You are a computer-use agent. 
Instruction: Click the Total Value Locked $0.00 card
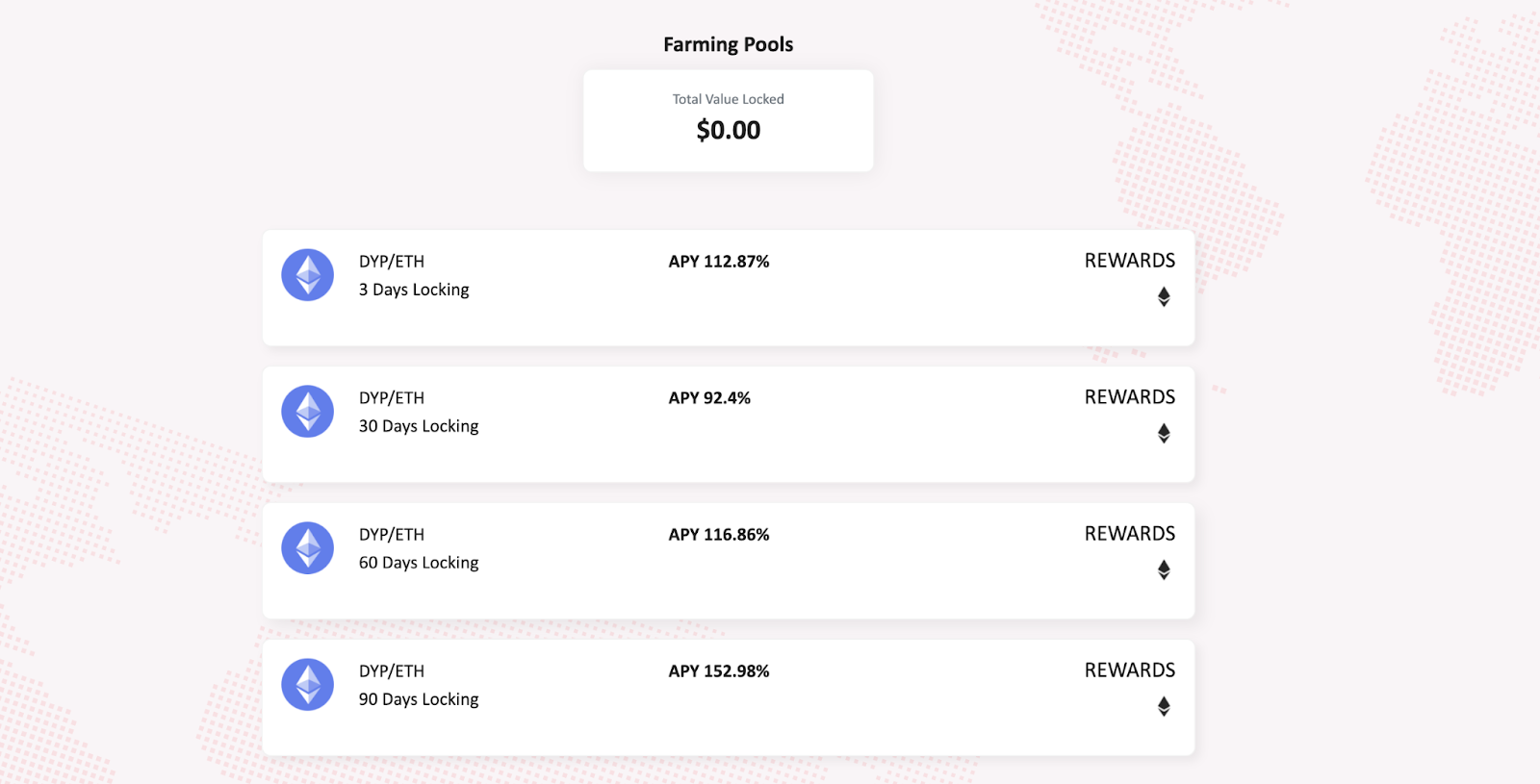click(x=729, y=120)
